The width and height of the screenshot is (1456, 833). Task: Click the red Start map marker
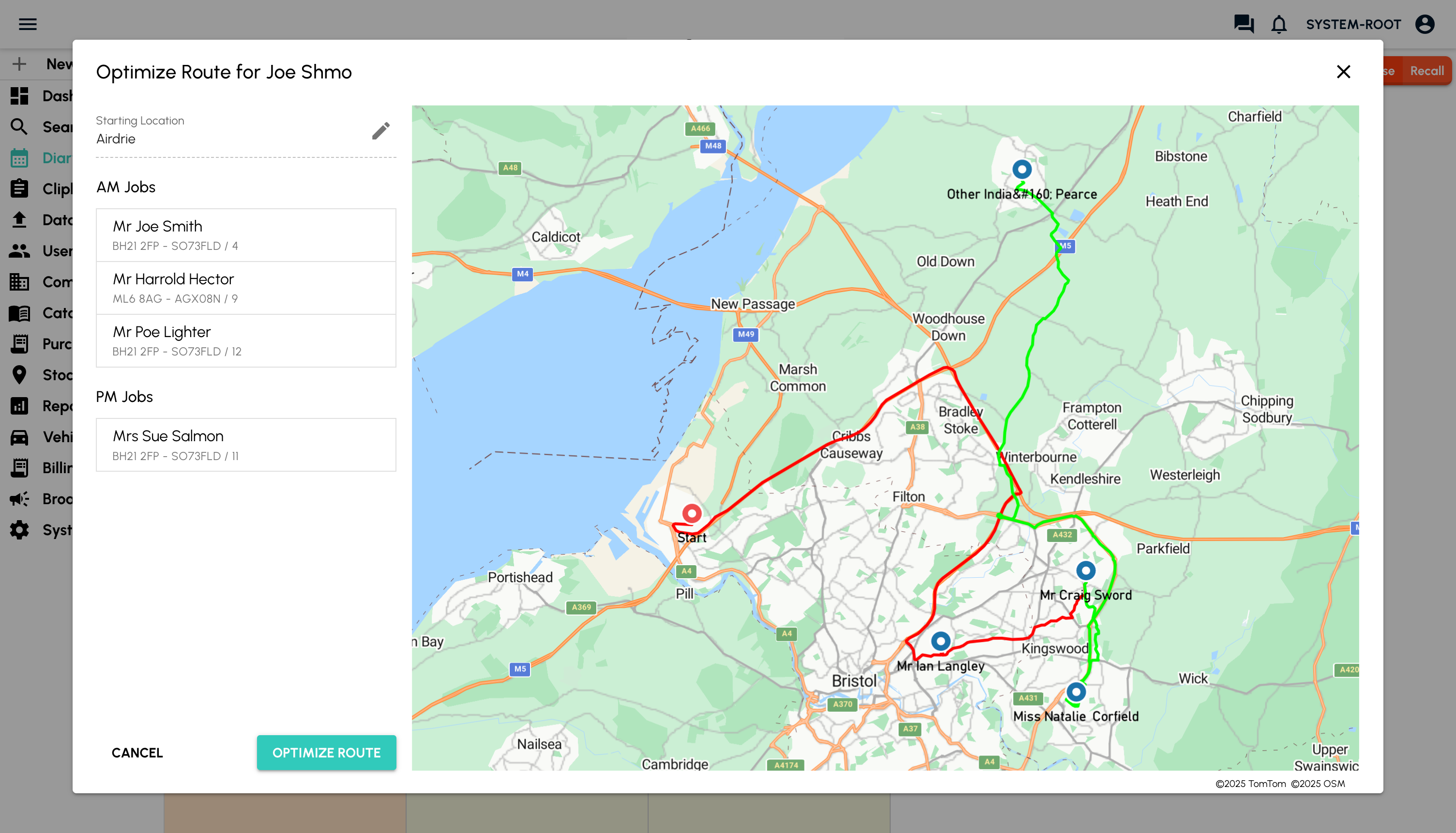[692, 513]
